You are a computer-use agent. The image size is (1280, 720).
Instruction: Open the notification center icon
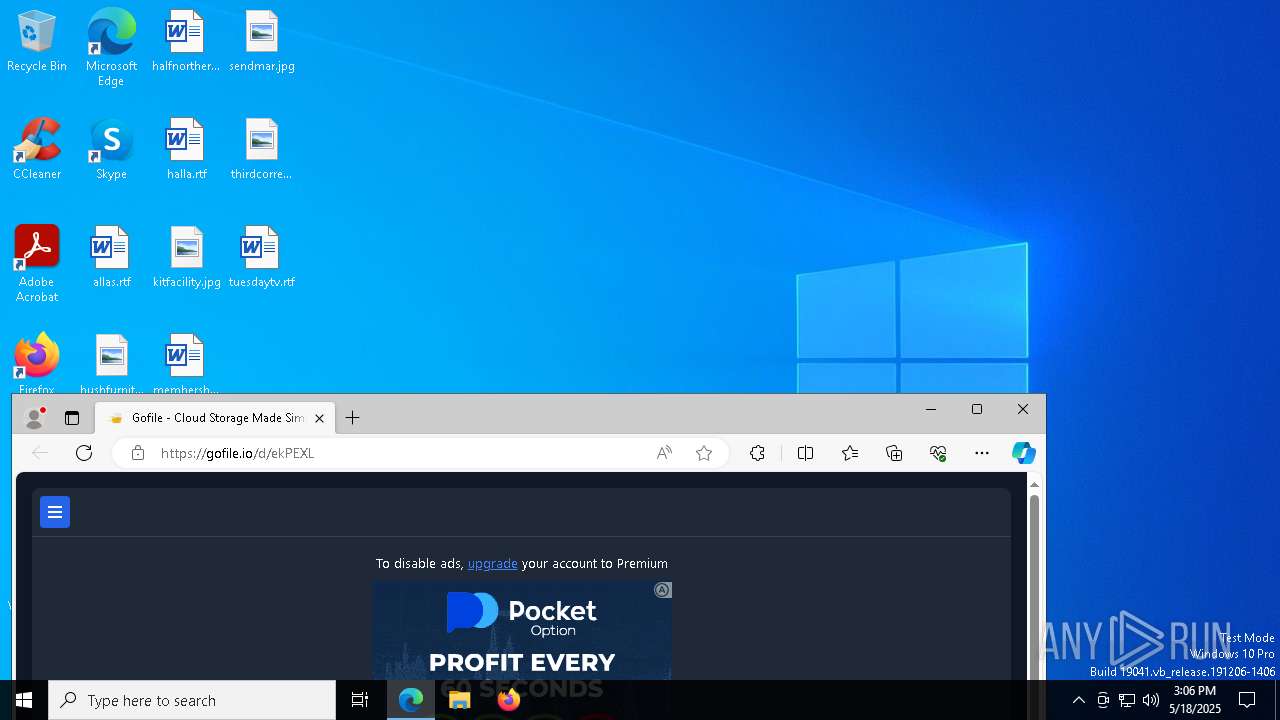(1247, 700)
